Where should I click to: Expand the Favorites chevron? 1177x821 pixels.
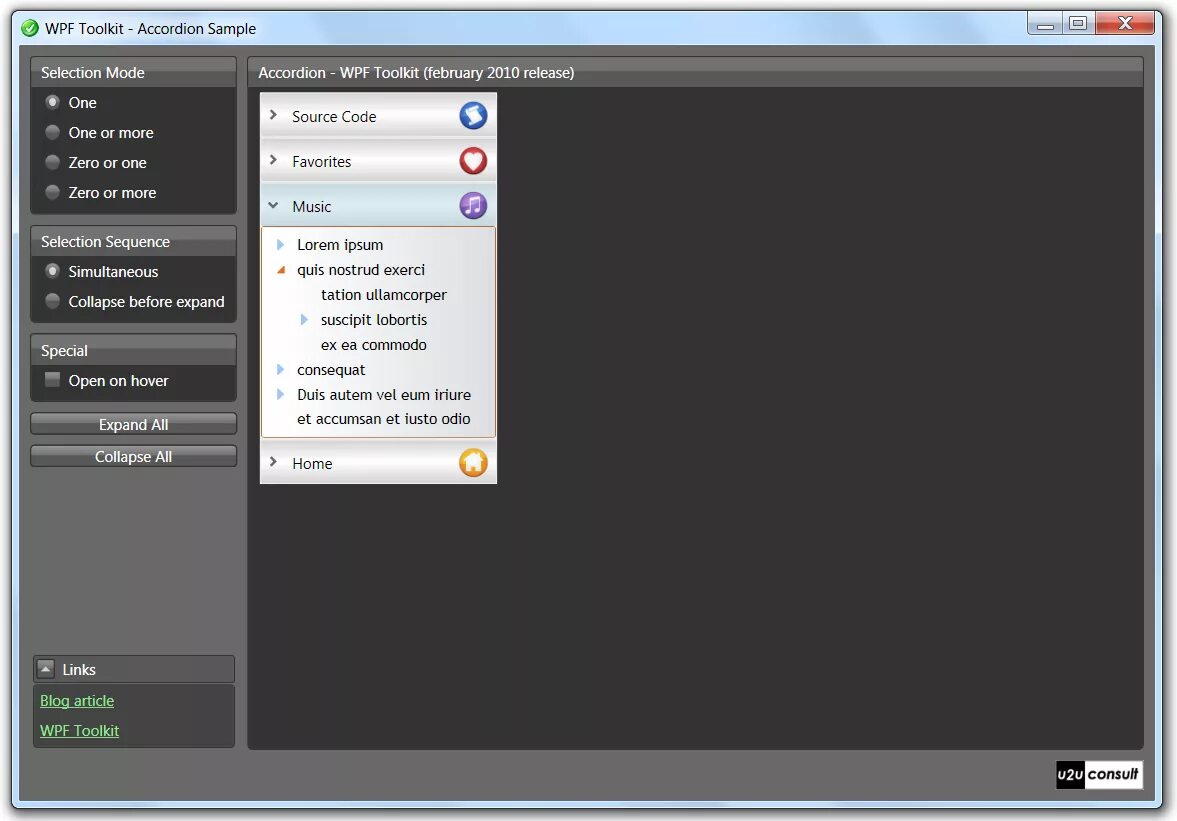[x=273, y=161]
